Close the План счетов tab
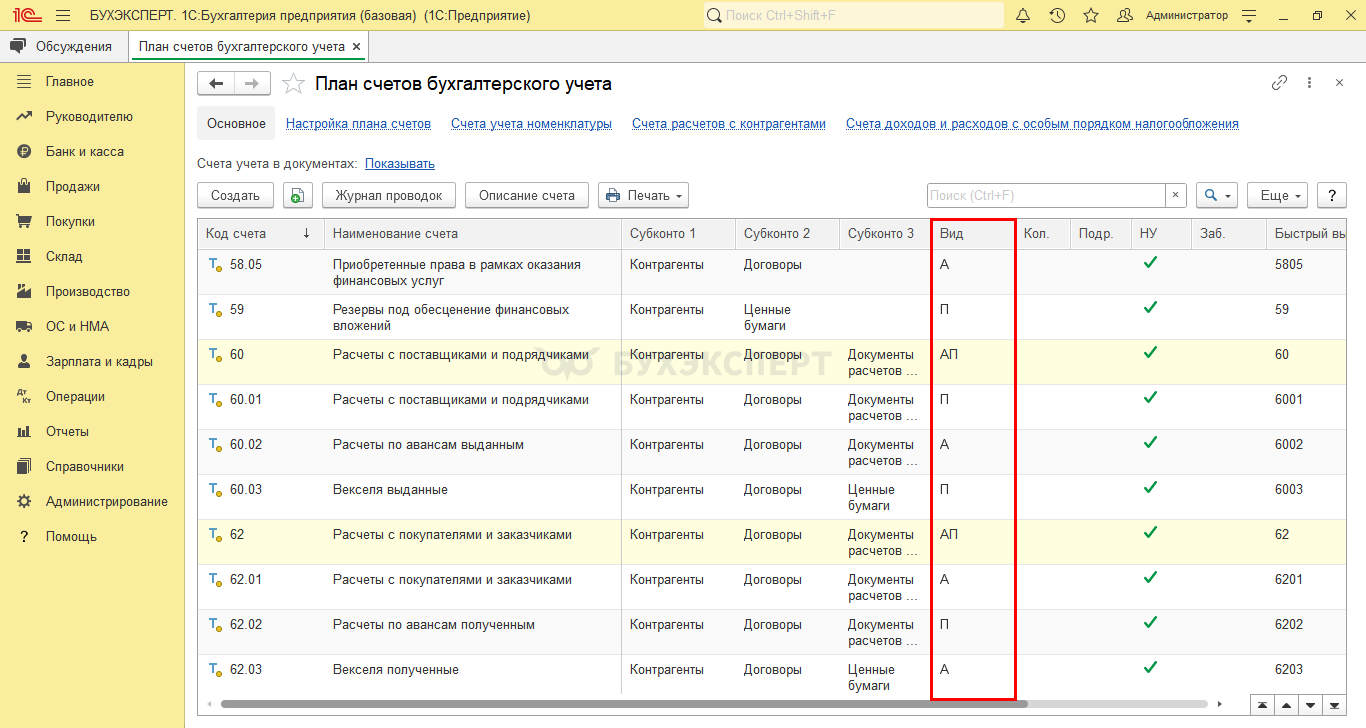Viewport: 1366px width, 728px height. pyautogui.click(x=357, y=46)
